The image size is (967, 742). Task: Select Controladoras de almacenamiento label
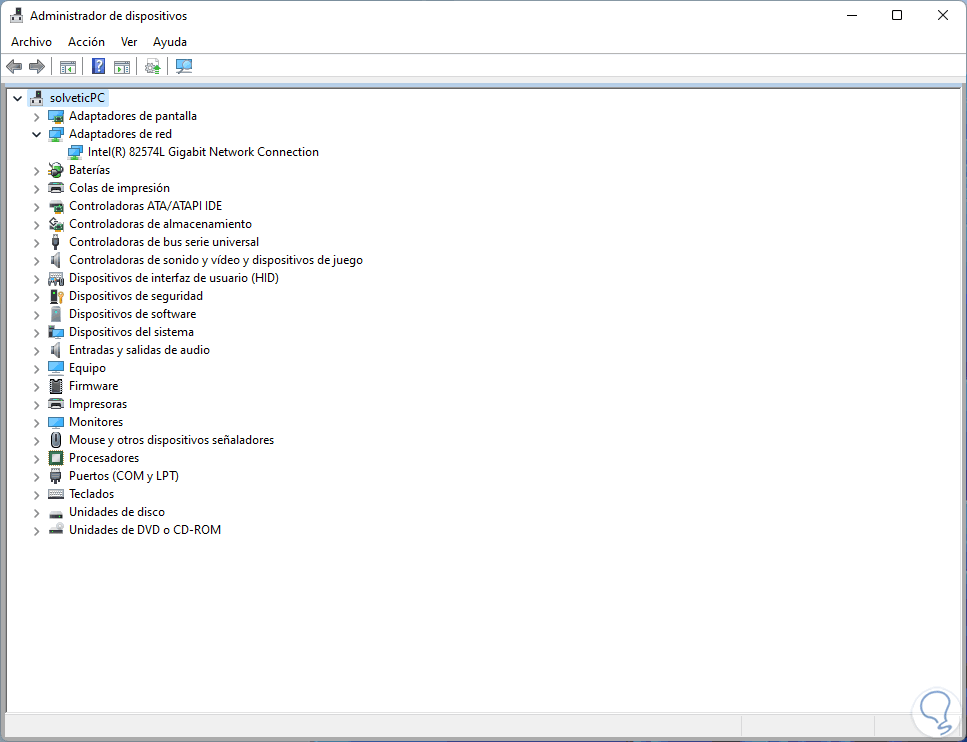[x=160, y=224]
